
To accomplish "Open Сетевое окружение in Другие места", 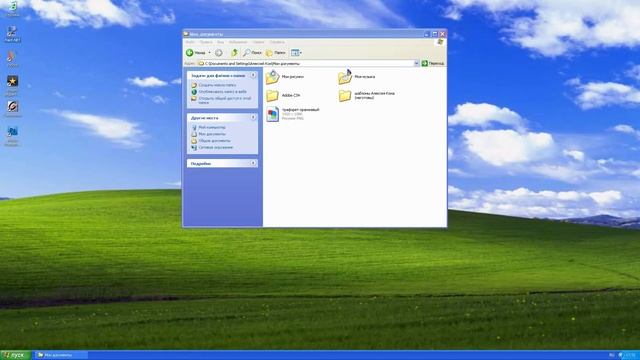I will (216, 147).
